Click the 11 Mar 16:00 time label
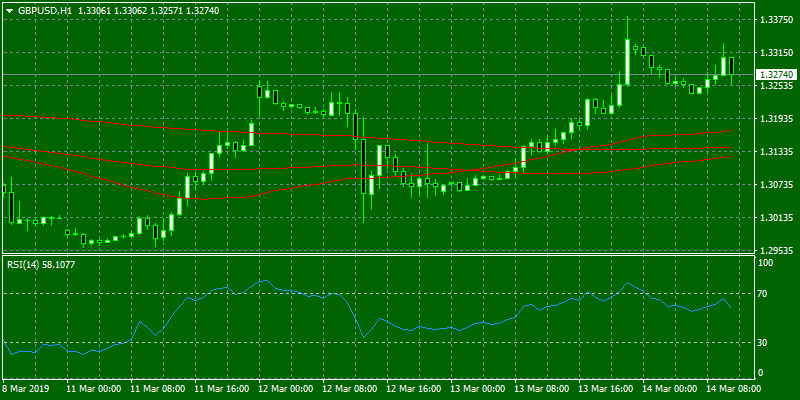The image size is (800, 400). (222, 389)
